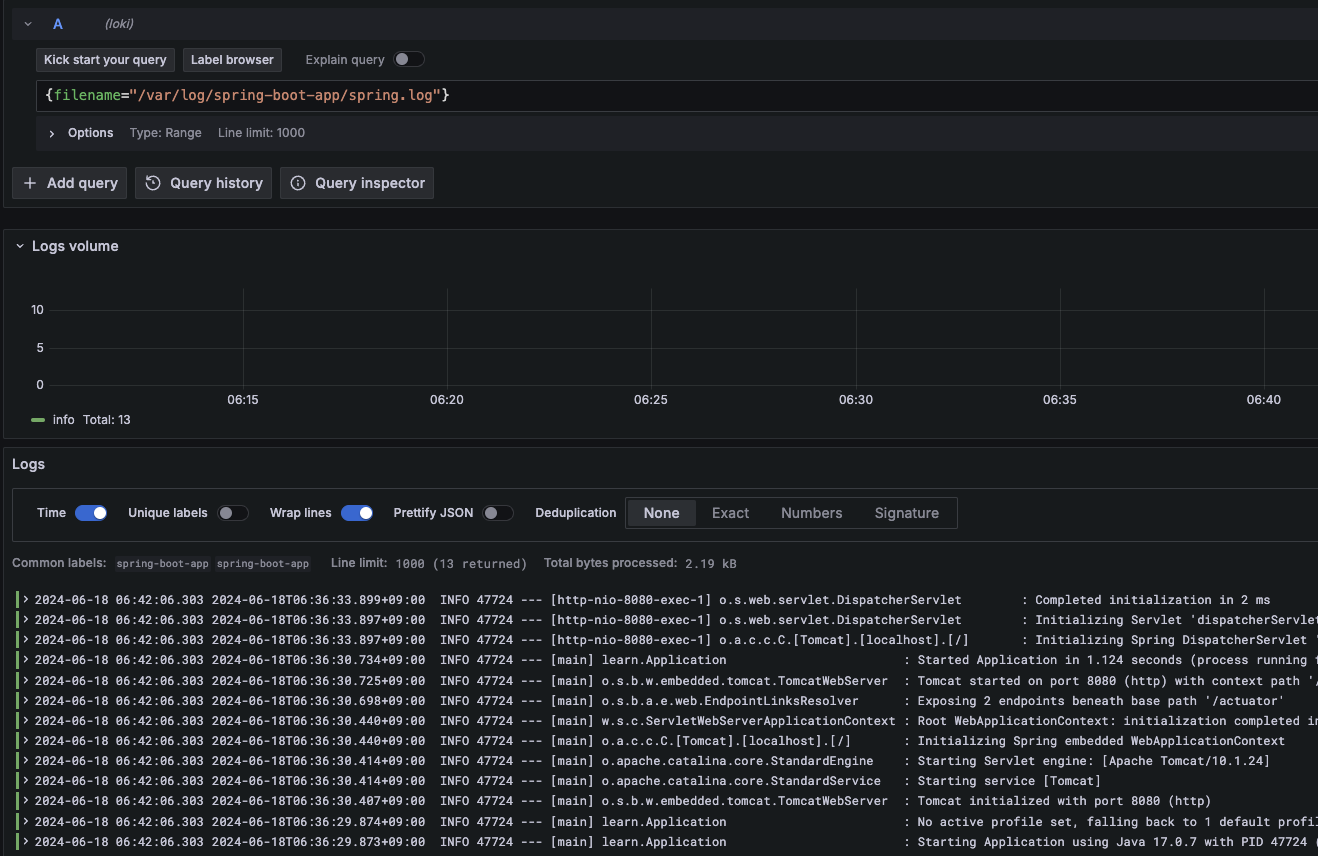The height and width of the screenshot is (856, 1318).
Task: Expand log line 'Root WebApplicationContext: initialization completed'
Action: (x=26, y=721)
